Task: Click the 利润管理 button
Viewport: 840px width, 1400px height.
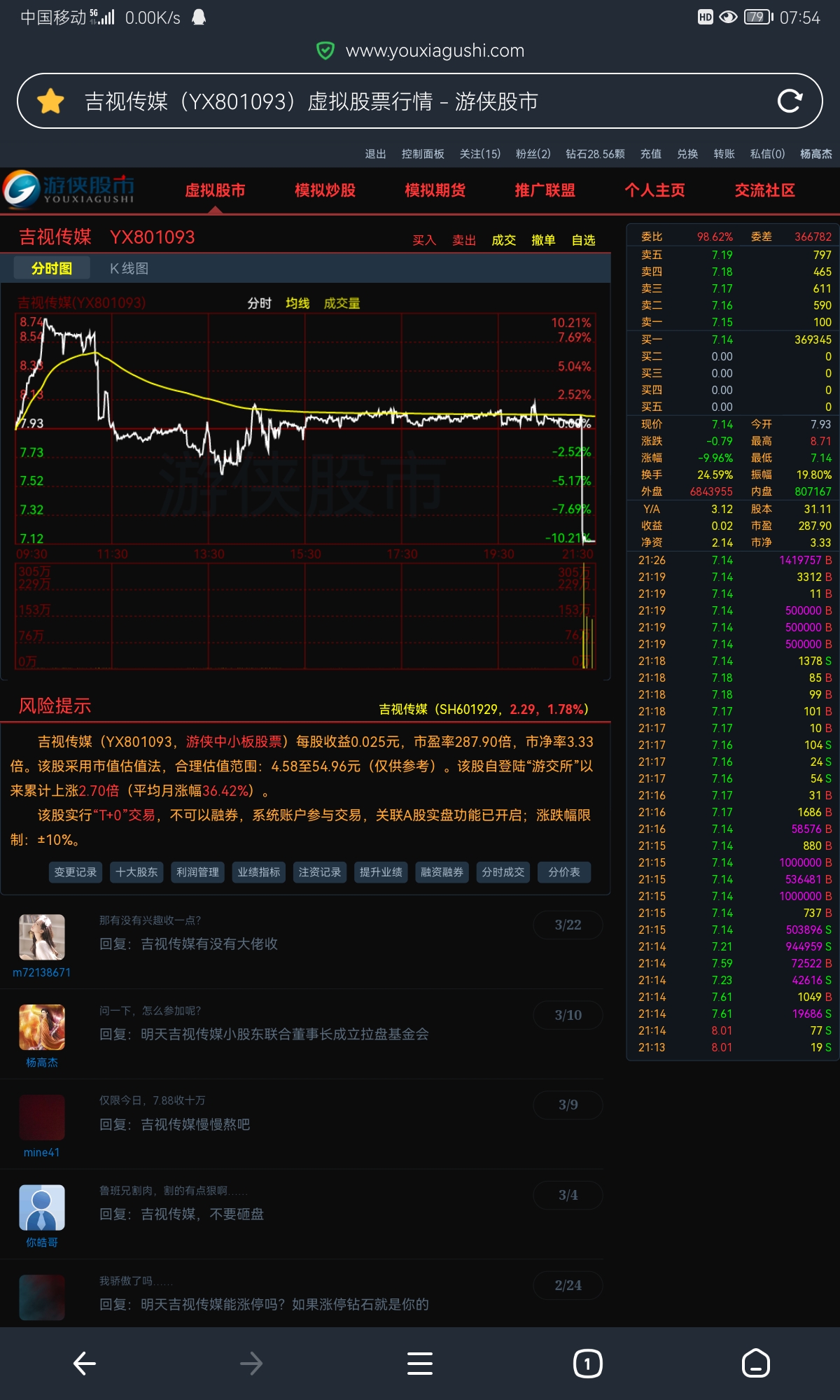Action: pyautogui.click(x=197, y=872)
